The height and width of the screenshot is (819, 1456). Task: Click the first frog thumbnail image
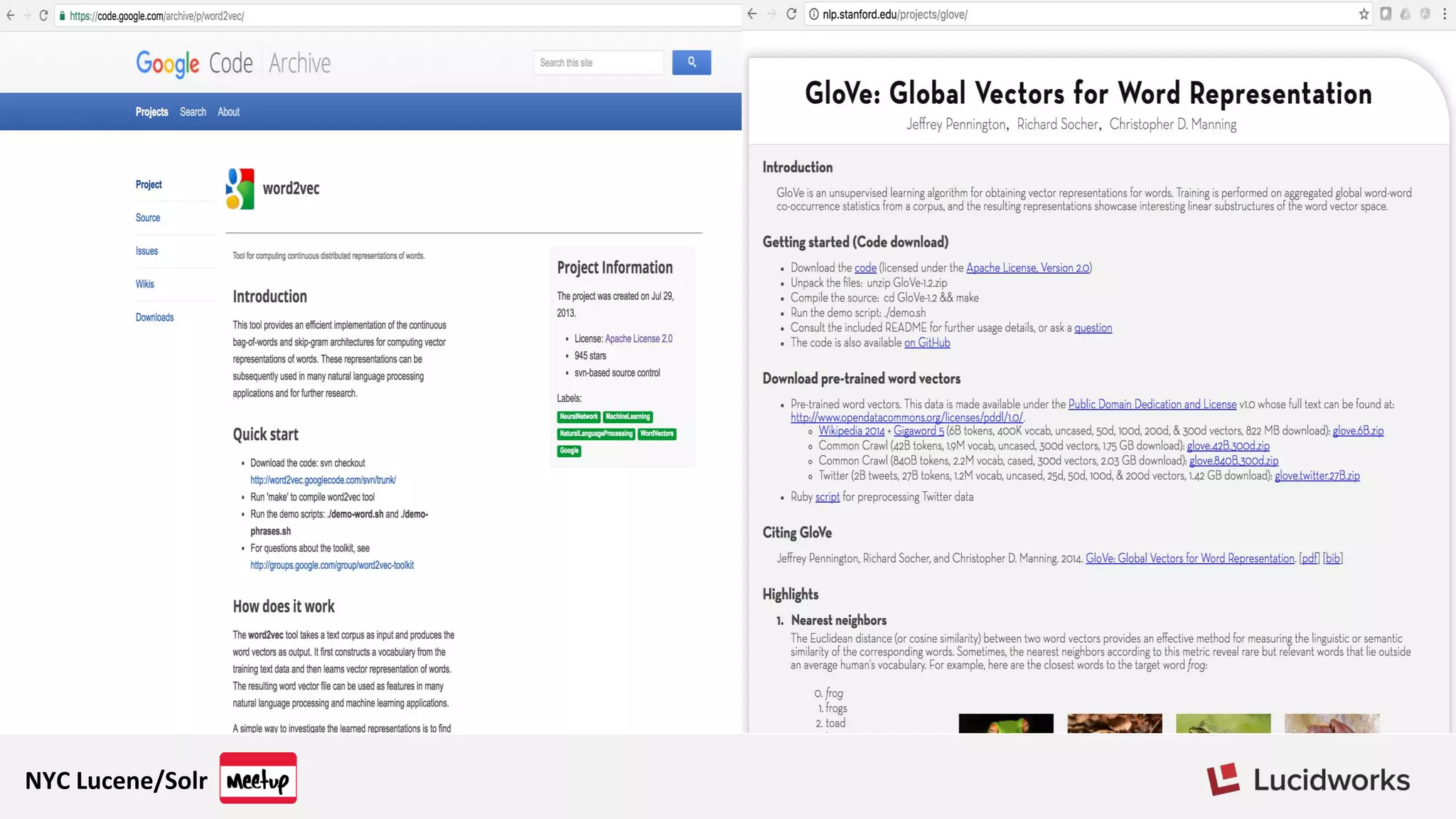(1005, 723)
